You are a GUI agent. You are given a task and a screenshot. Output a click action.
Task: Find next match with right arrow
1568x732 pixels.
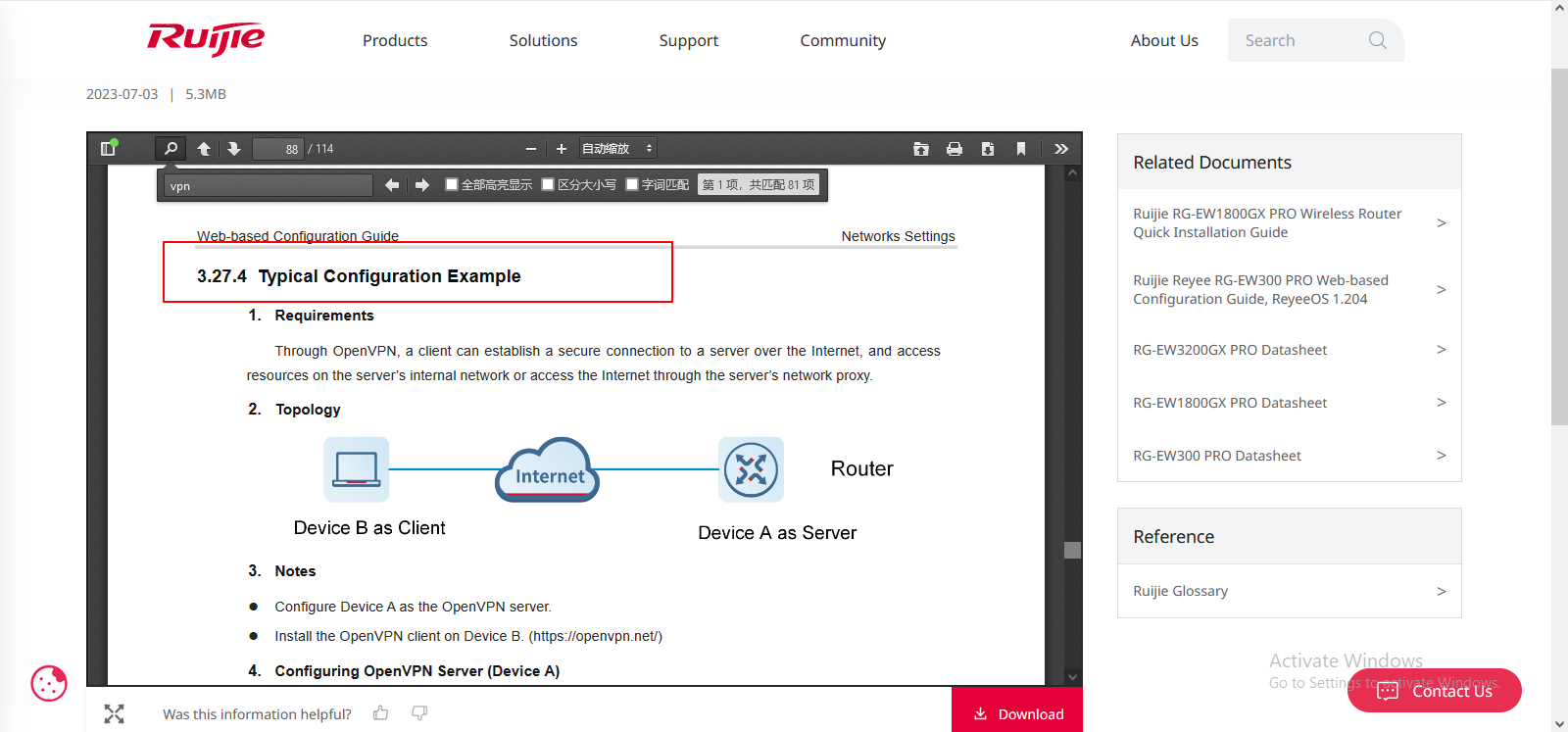[422, 185]
